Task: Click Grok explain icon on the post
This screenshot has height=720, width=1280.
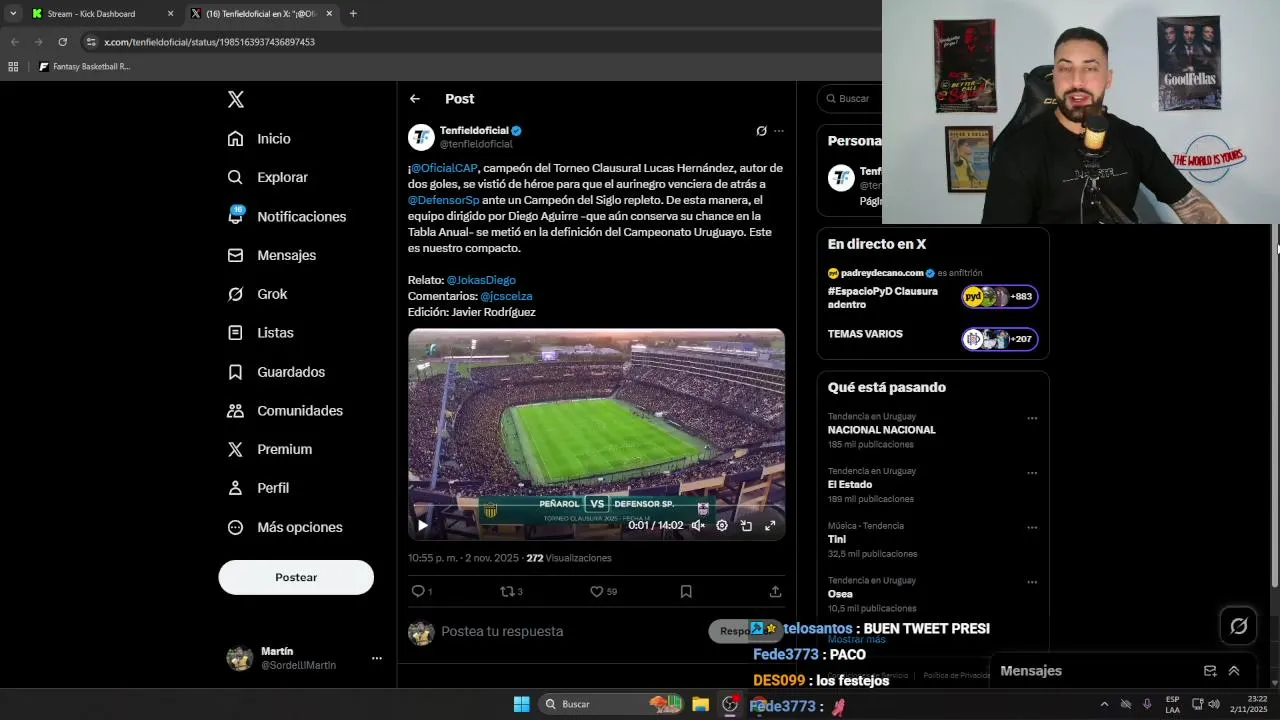Action: 761,131
